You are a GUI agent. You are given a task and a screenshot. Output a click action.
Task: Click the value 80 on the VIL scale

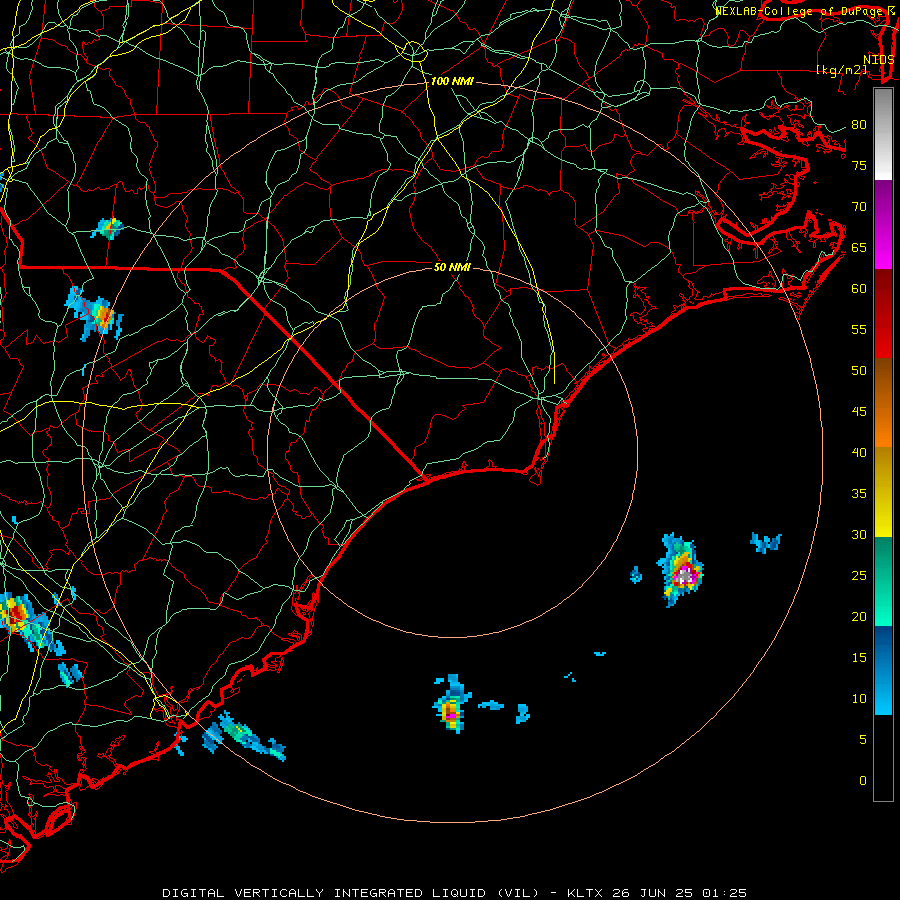pyautogui.click(x=859, y=125)
